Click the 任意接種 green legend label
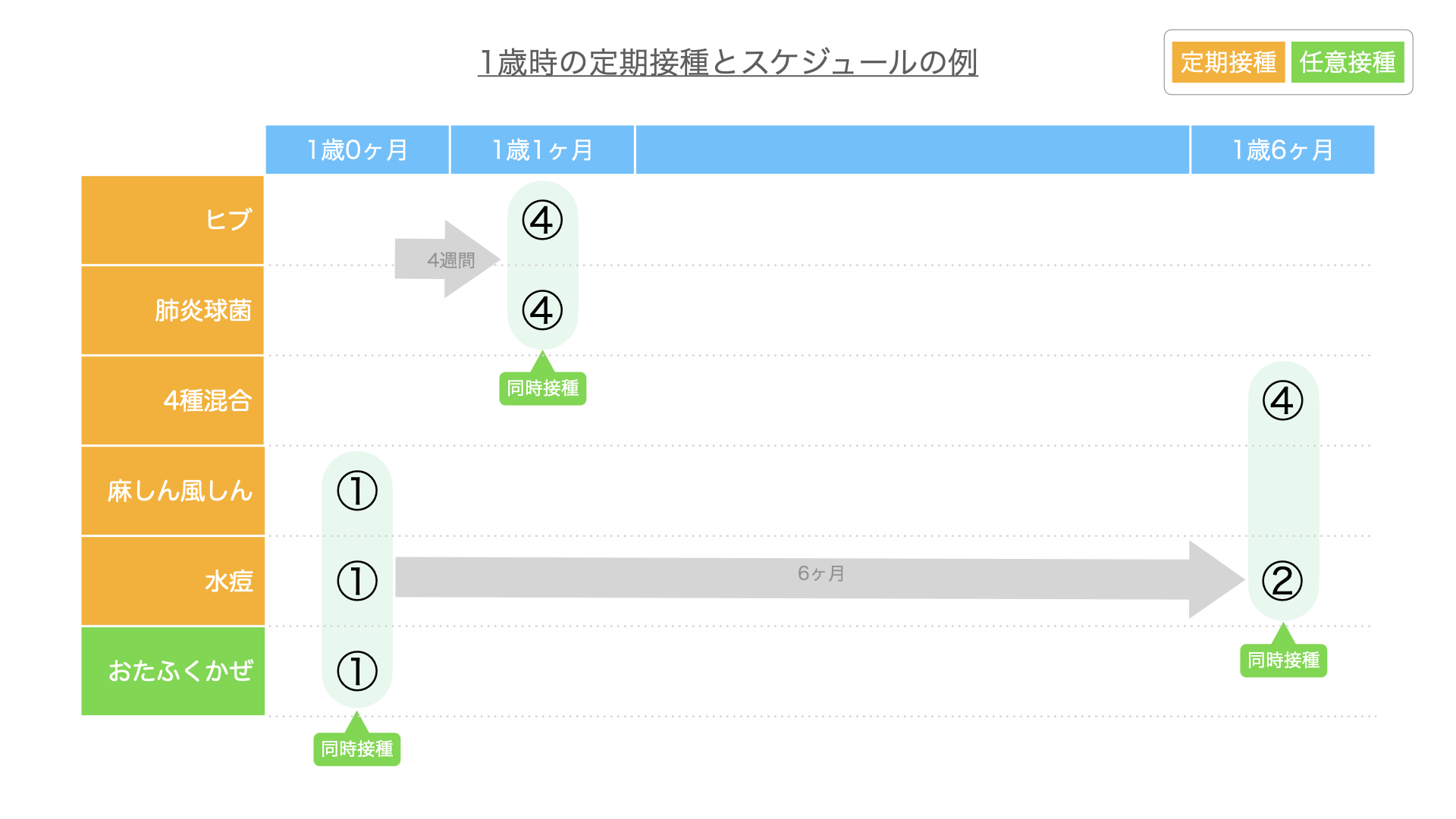Image resolution: width=1456 pixels, height=819 pixels. click(1348, 62)
